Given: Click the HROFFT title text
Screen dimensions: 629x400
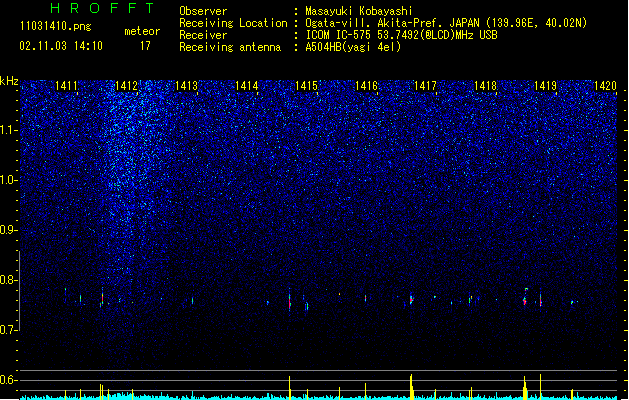Looking at the screenshot, I should 102,8.
